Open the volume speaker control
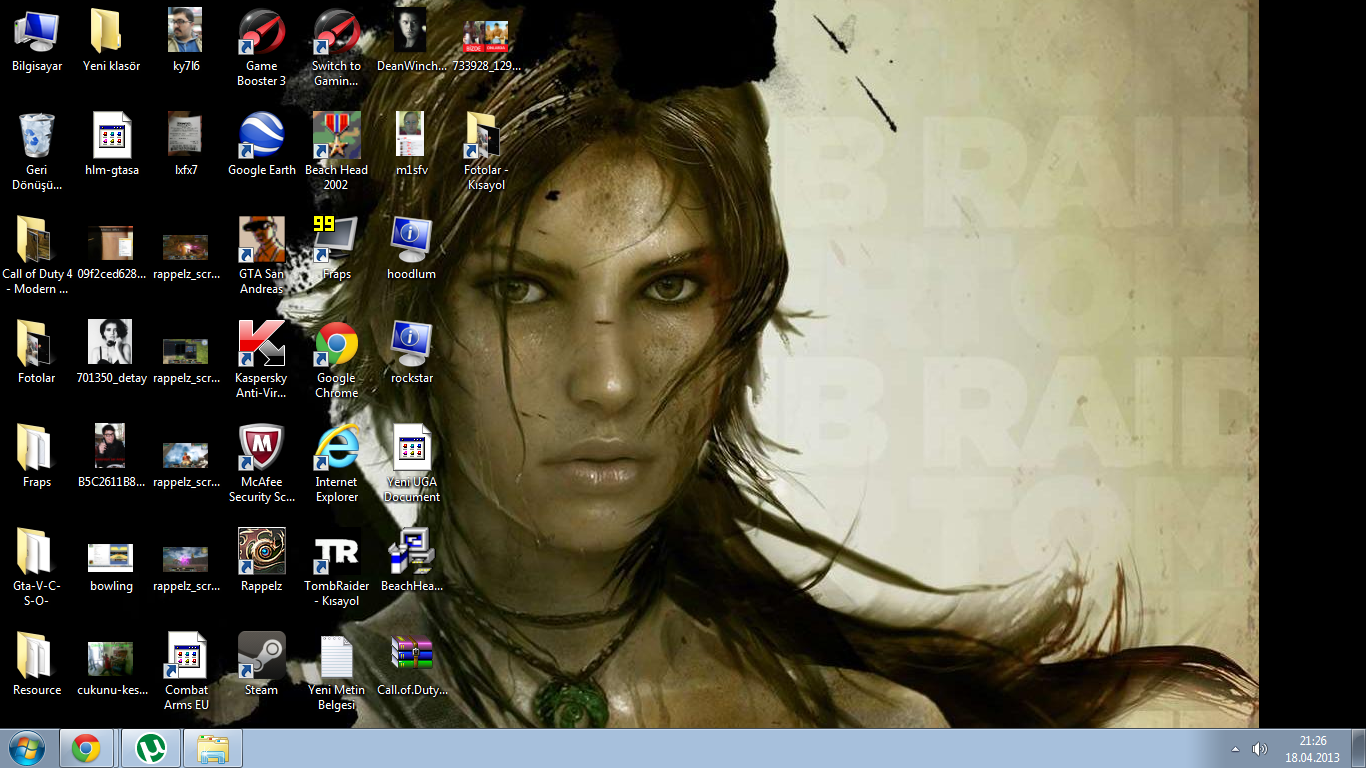This screenshot has width=1366, height=768. point(1260,748)
